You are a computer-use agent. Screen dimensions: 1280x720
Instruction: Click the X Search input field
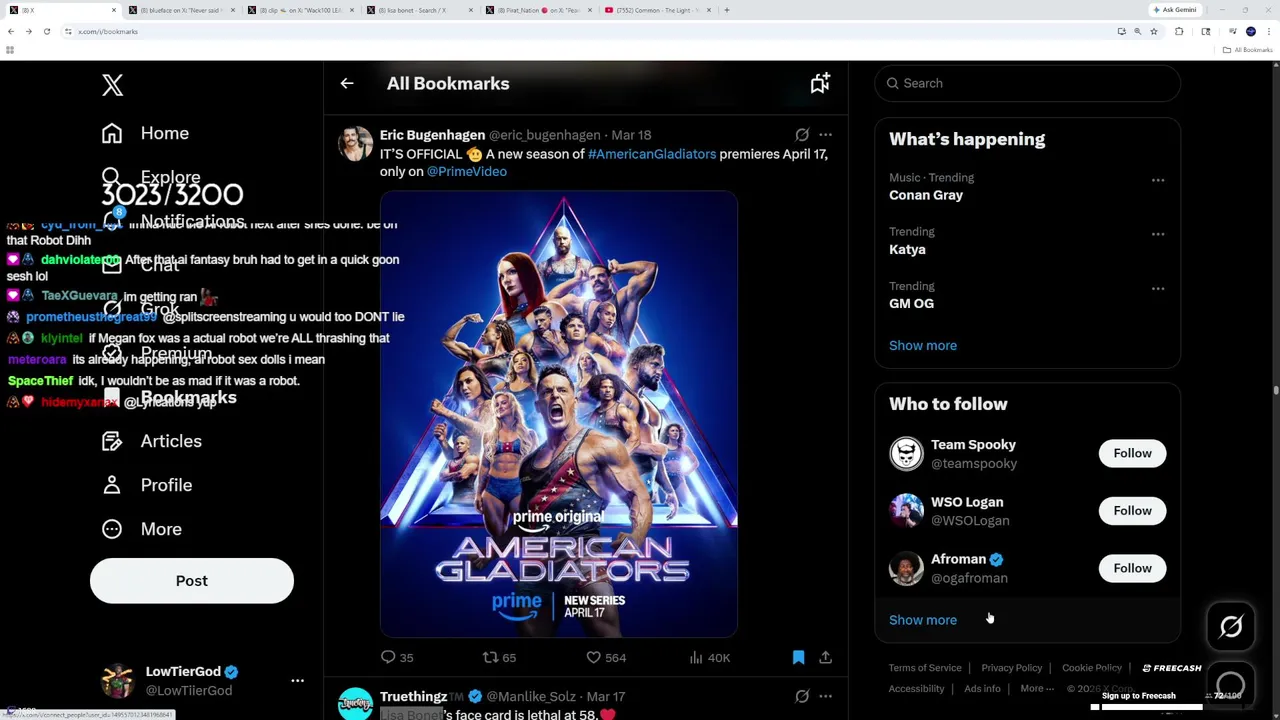click(x=1028, y=84)
